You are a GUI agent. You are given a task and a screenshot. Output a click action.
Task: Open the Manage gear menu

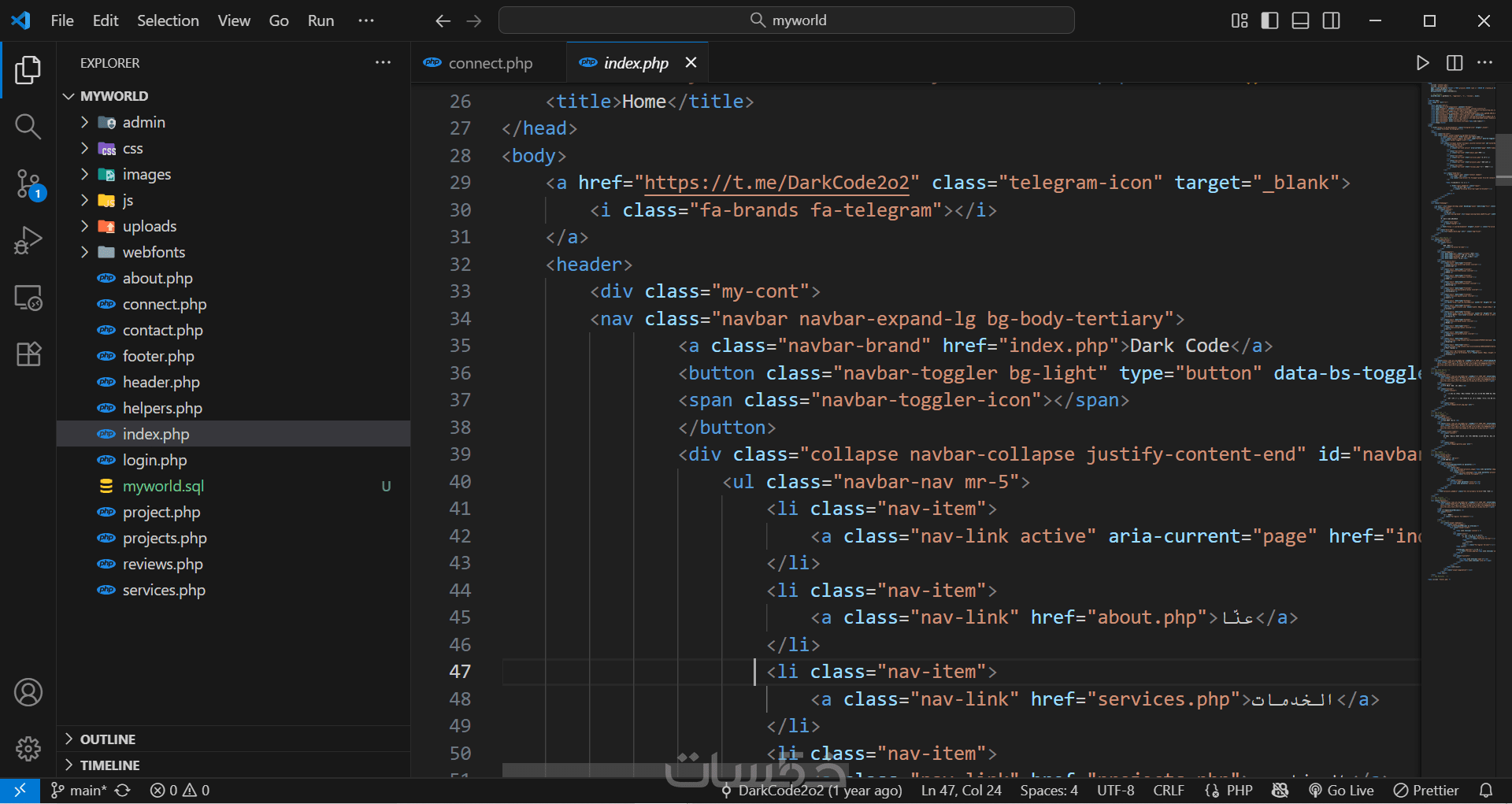(x=28, y=749)
